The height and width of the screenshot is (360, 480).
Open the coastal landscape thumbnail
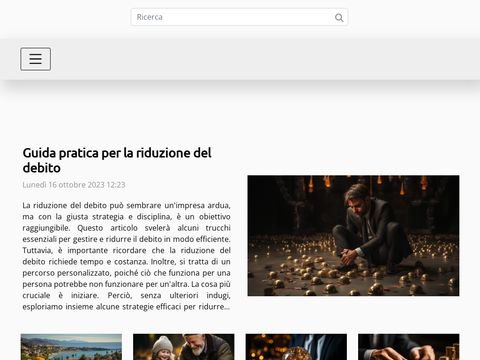(71, 347)
